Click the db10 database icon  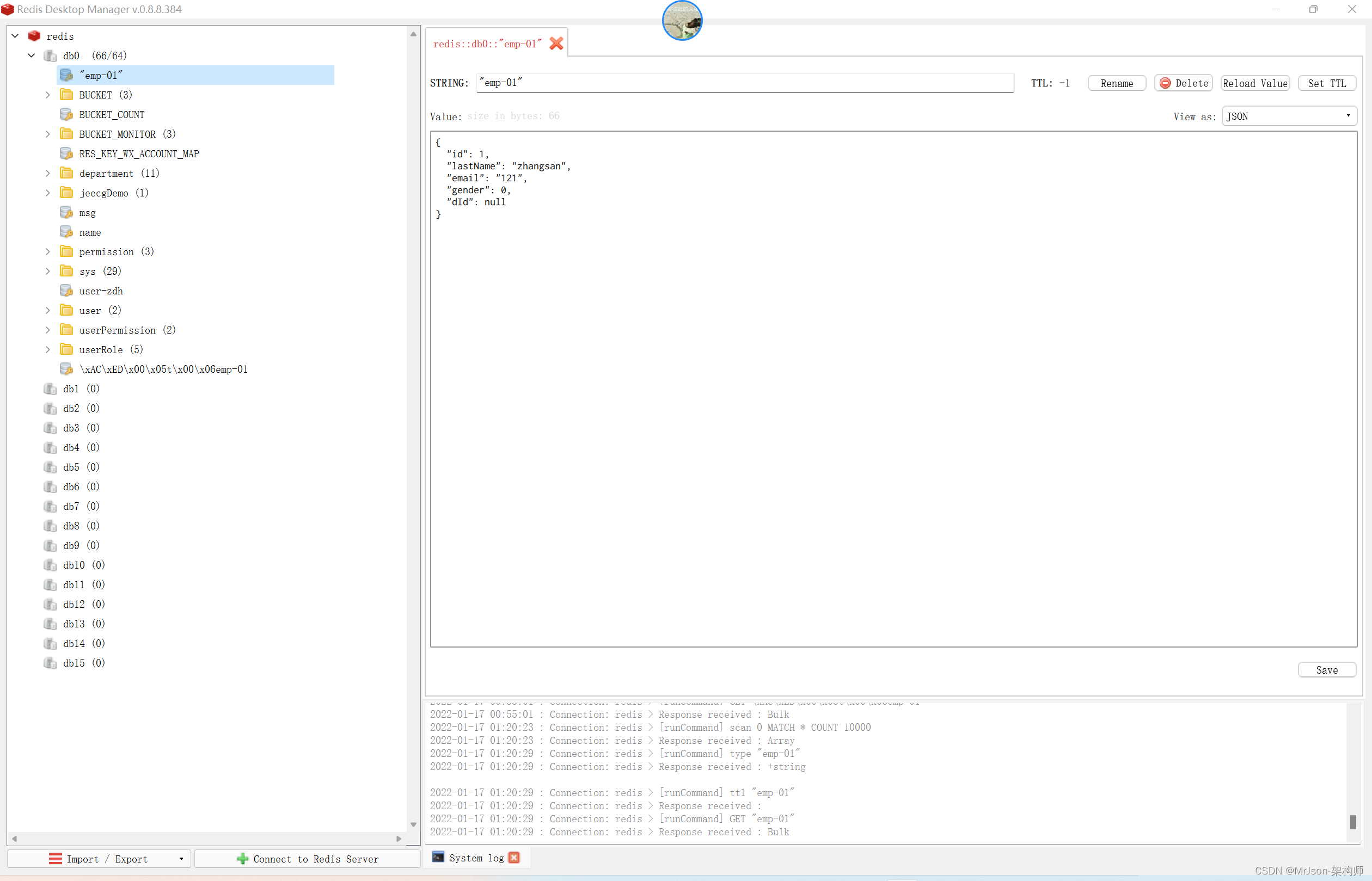[x=51, y=565]
